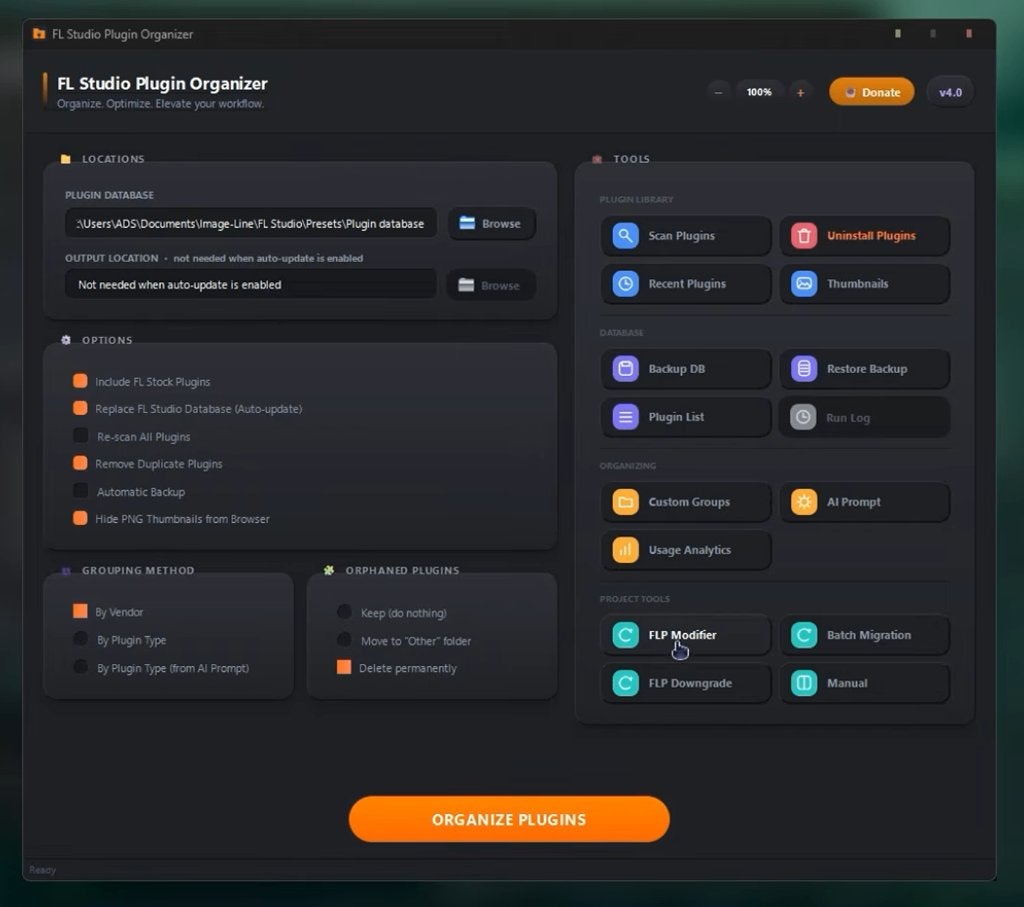Click the TOOLS section heading

(x=632, y=159)
